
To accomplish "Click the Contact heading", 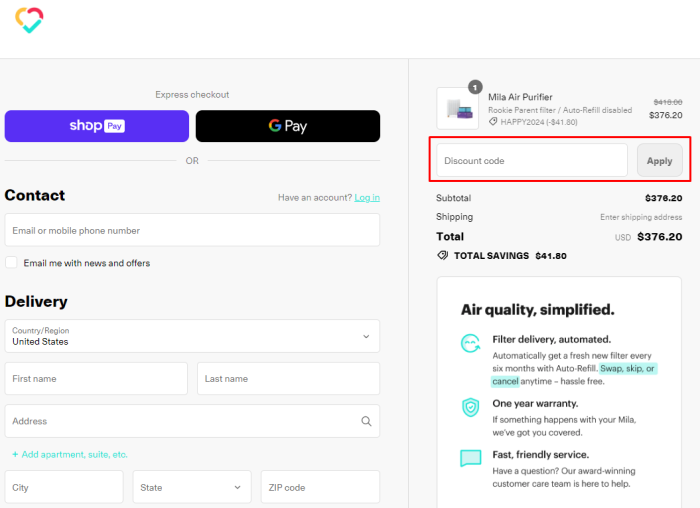I will pos(35,195).
